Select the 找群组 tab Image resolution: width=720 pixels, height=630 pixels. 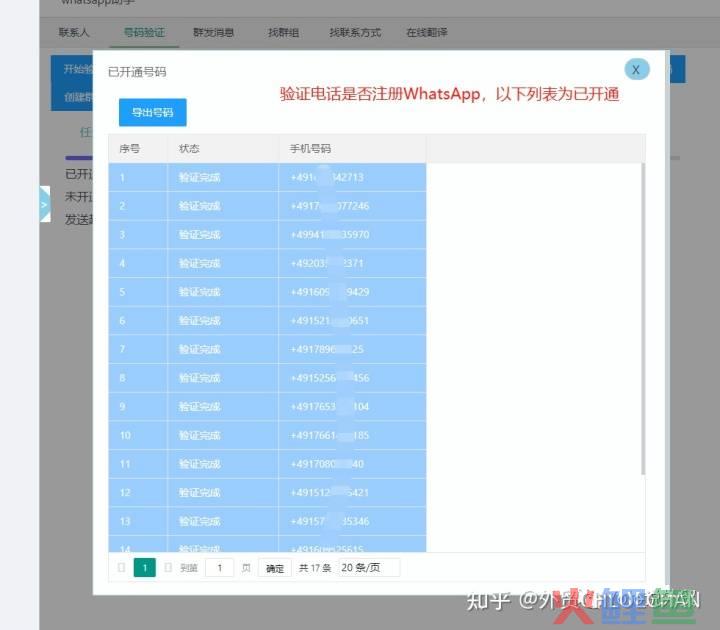pyautogui.click(x=283, y=32)
